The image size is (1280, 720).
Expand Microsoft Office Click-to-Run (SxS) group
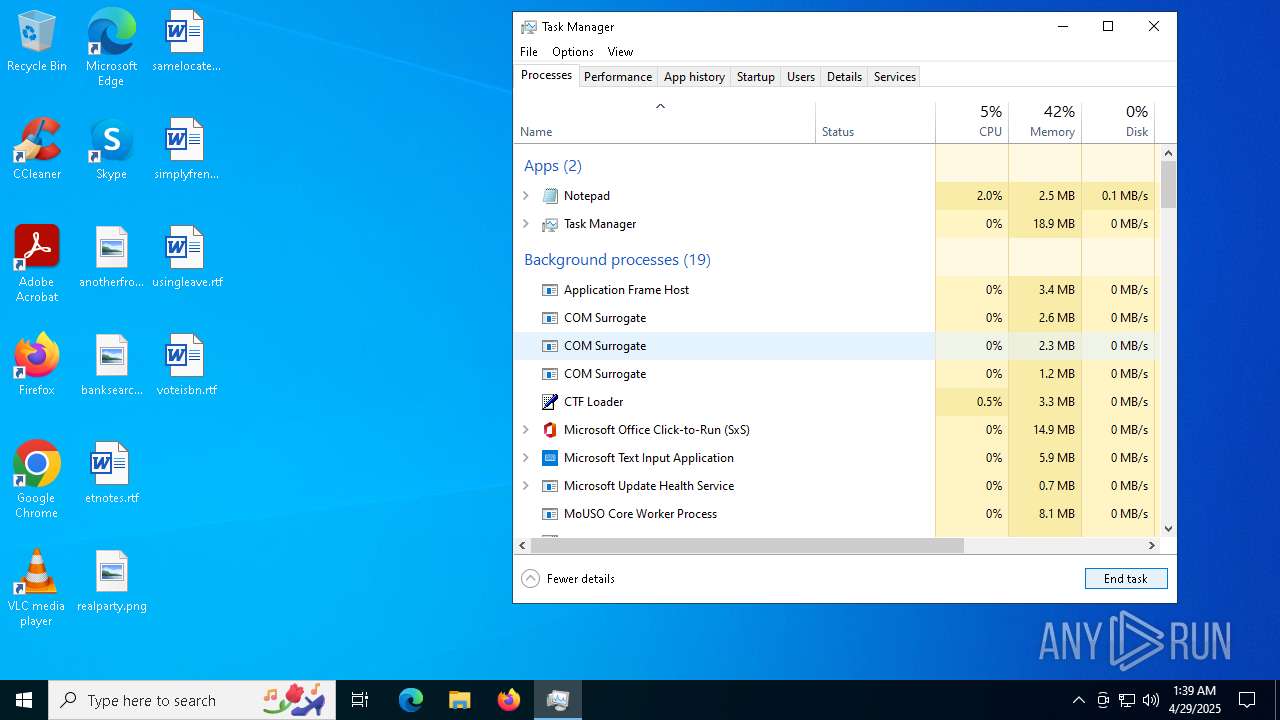point(526,430)
